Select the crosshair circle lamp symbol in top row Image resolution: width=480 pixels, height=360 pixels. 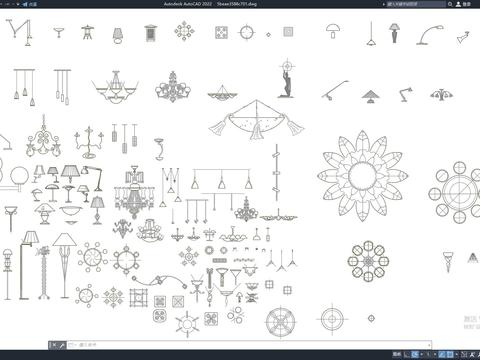pyautogui.click(x=247, y=33)
